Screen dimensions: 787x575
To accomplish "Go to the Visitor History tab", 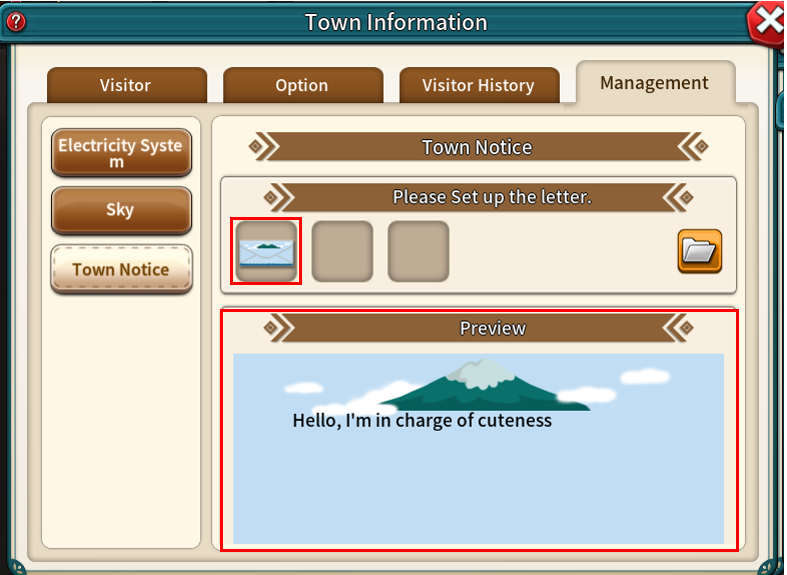I will [478, 86].
